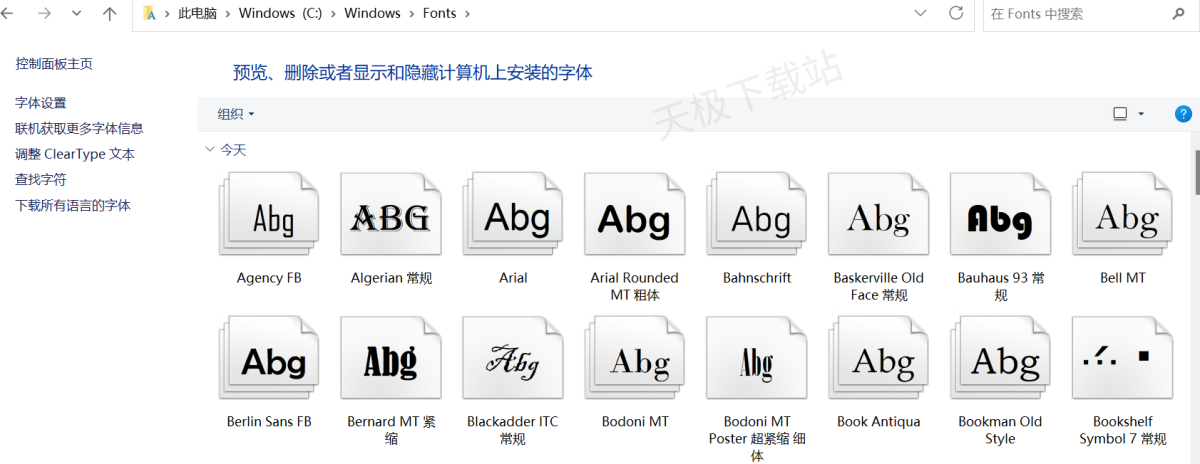Open 调整 ClearType 文本 link
1200x464 pixels.
tap(75, 154)
